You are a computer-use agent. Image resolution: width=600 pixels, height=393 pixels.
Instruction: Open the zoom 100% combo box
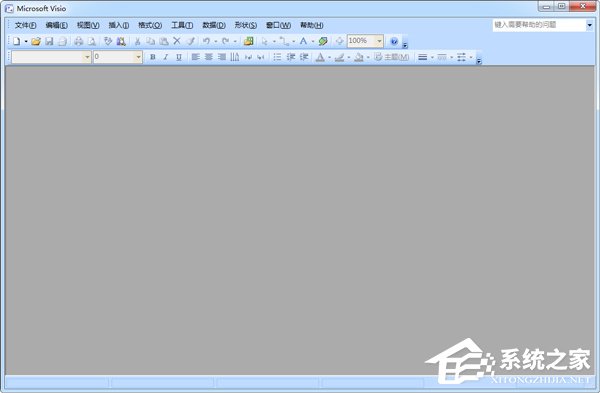click(365, 41)
